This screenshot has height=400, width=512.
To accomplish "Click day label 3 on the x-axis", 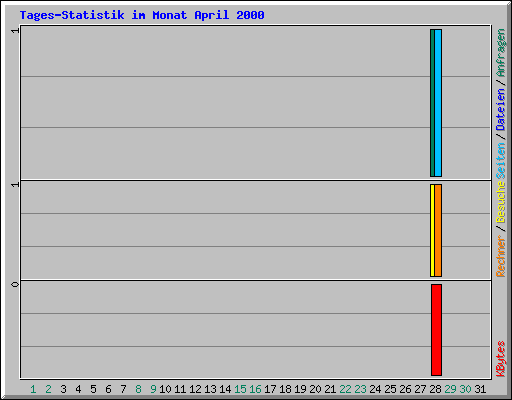I will 63,389.
